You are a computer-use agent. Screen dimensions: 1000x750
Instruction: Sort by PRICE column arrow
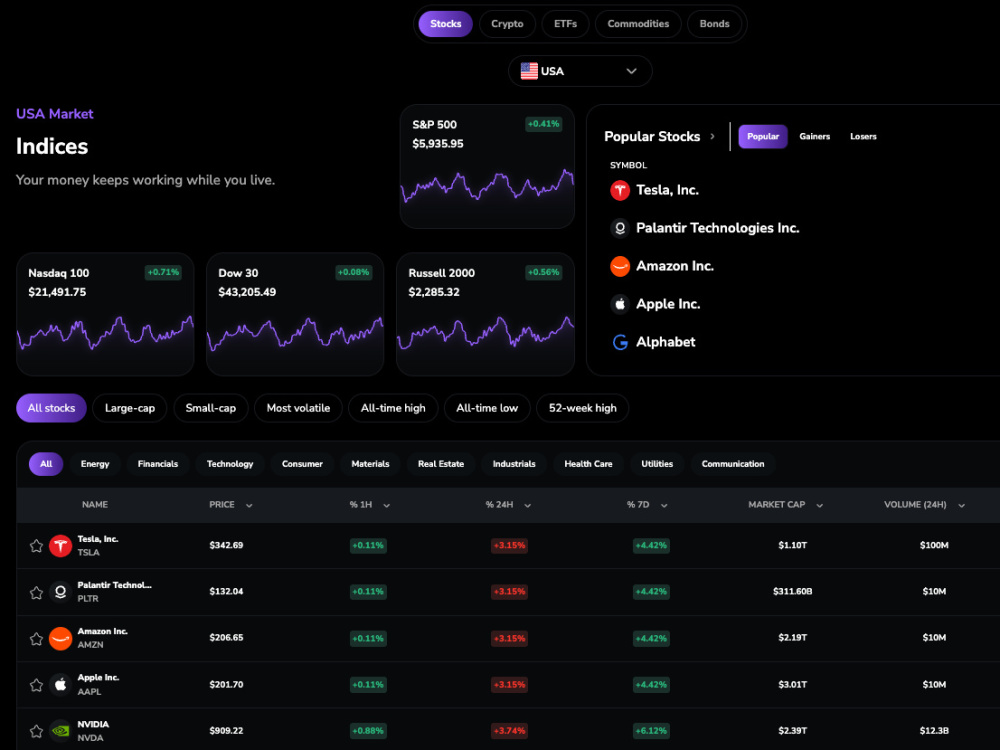tap(249, 505)
